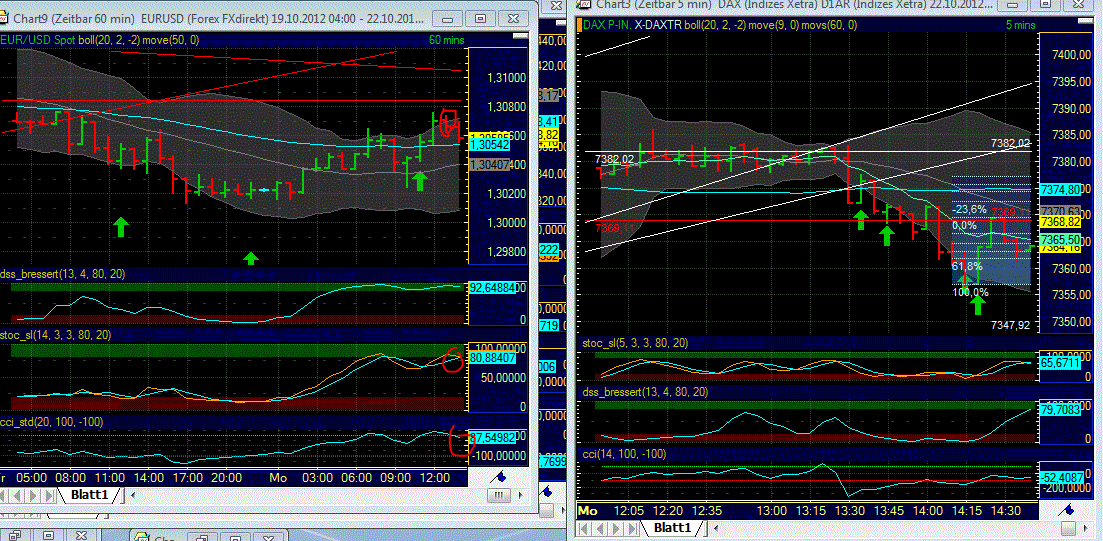Click the 92,64884 dss_bressert value
Image resolution: width=1103 pixels, height=541 pixels.
(x=492, y=287)
